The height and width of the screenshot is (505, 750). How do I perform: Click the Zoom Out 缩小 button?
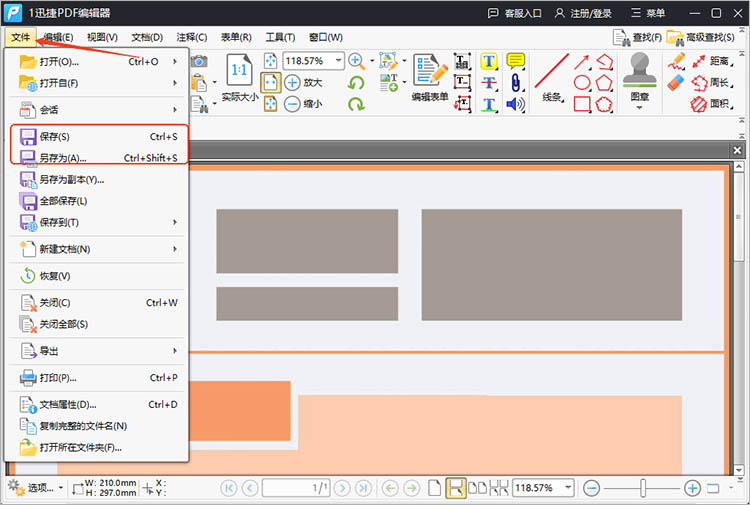tap(303, 104)
